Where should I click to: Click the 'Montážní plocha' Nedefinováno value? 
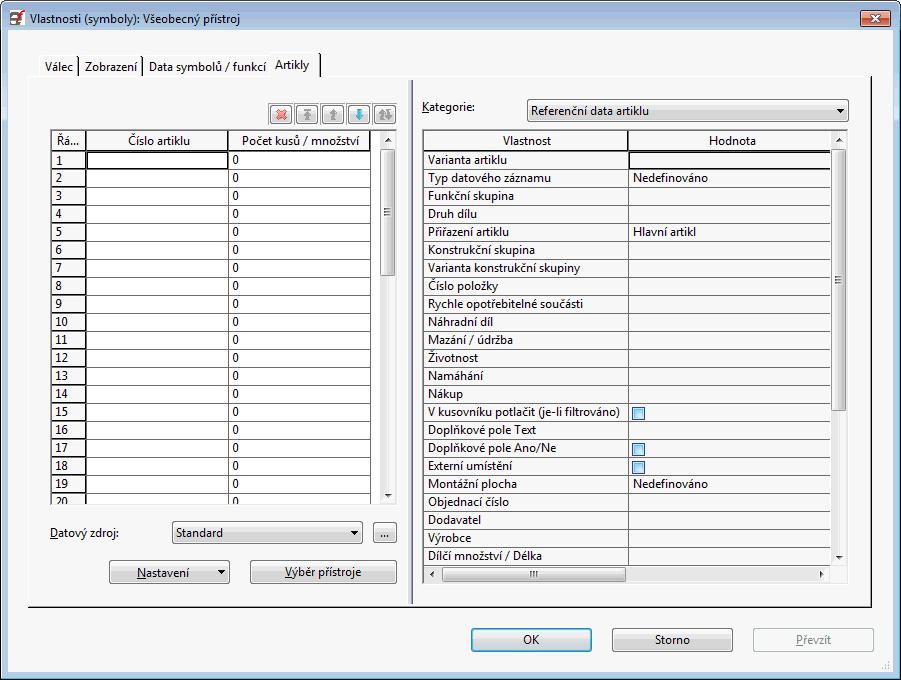click(x=670, y=484)
